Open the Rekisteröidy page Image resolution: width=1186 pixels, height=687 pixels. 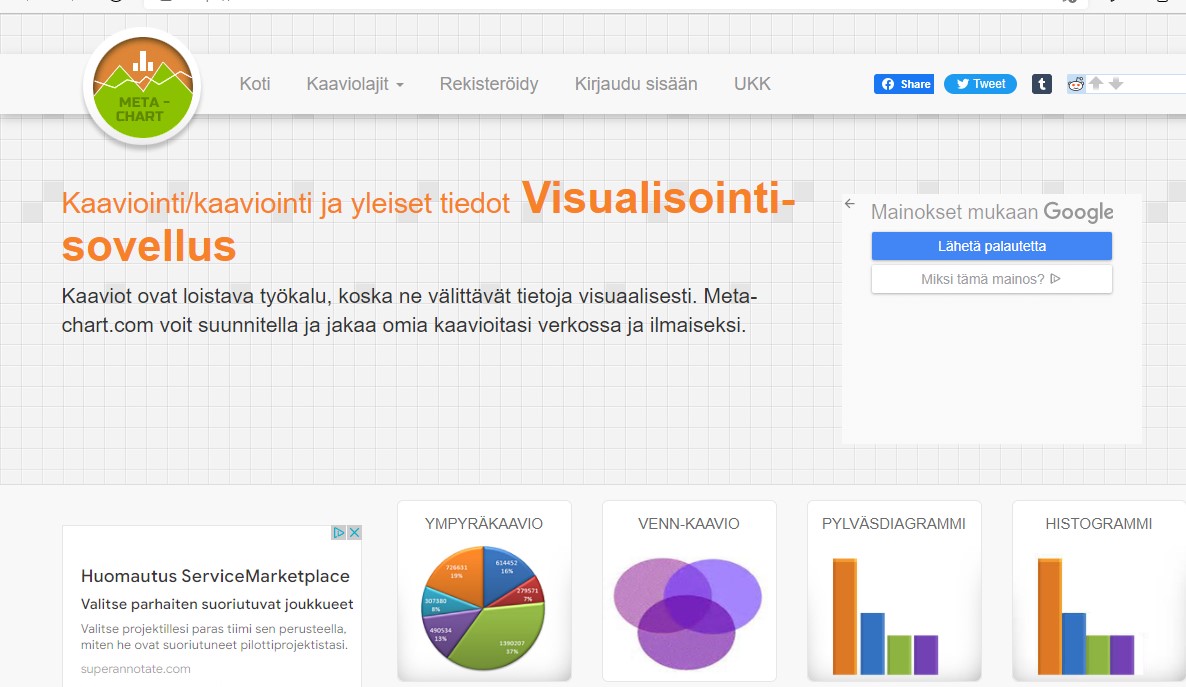[489, 84]
